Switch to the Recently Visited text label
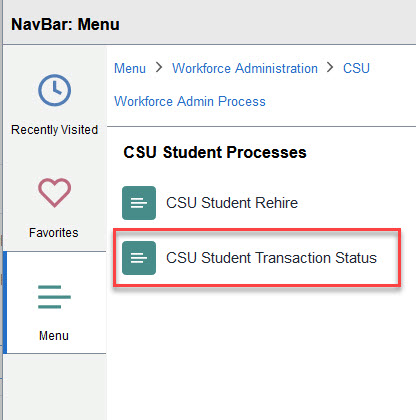The image size is (416, 420). 54,130
